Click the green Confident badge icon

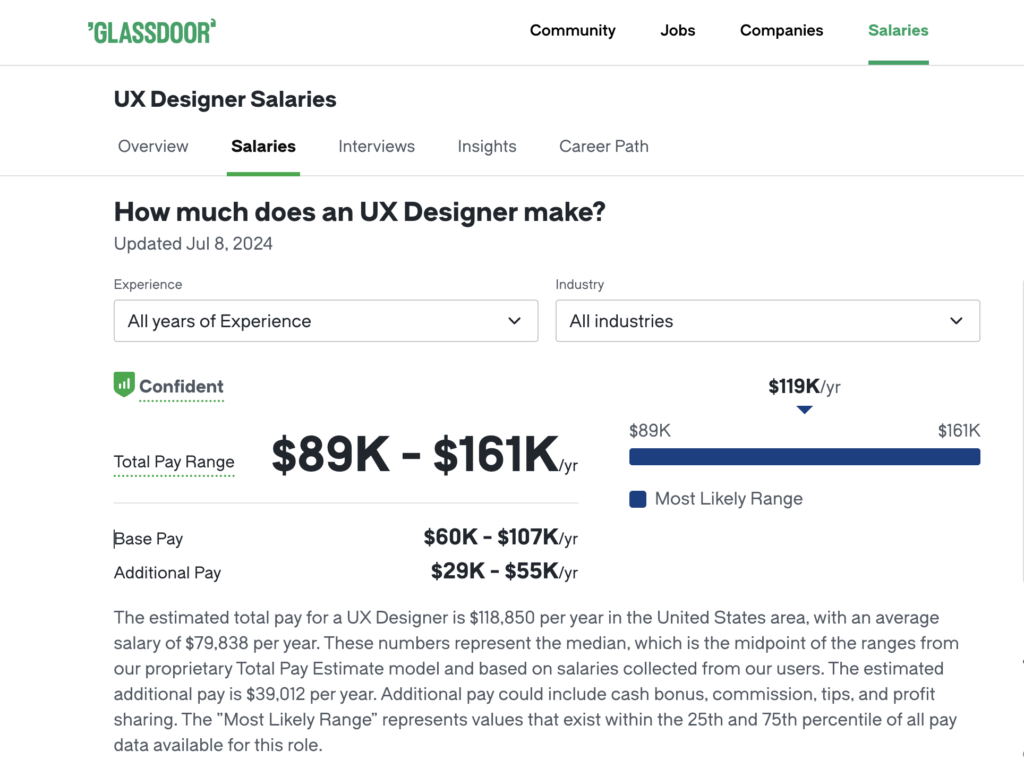pyautogui.click(x=124, y=385)
